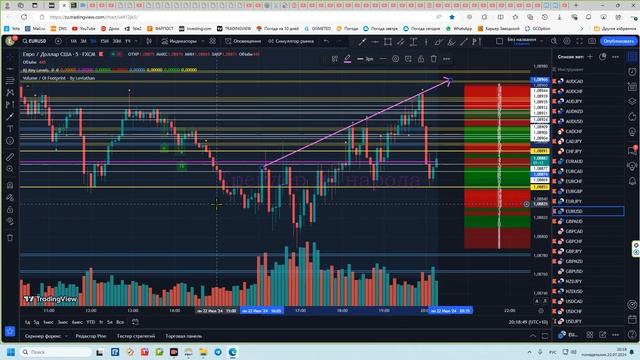The height and width of the screenshot is (360, 640).
Task: Open Telegram from the taskbar
Action: (x=218, y=352)
